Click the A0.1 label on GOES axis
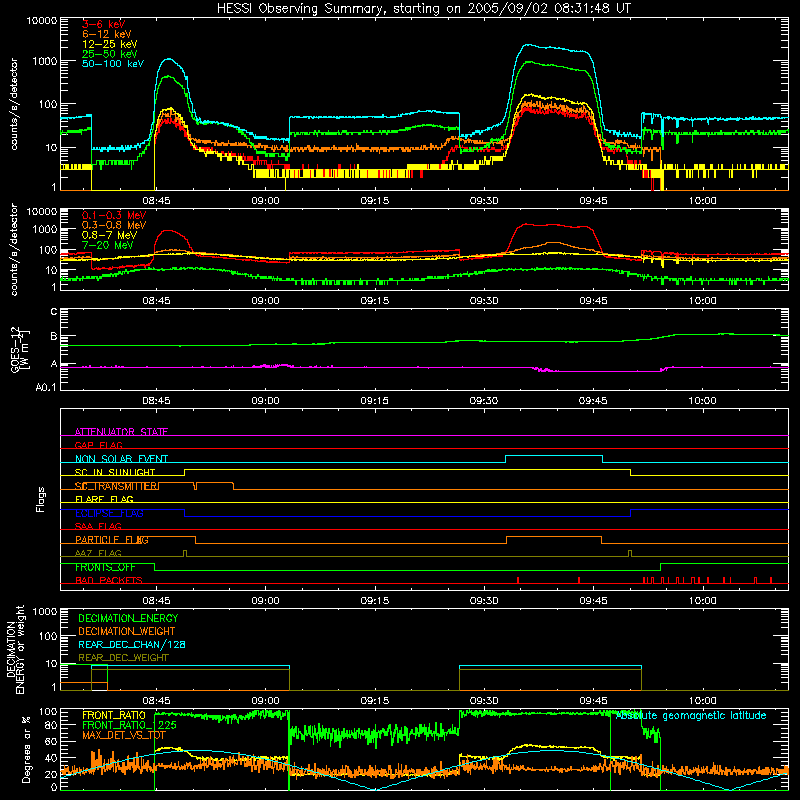This screenshot has height=800, width=800. [46, 387]
